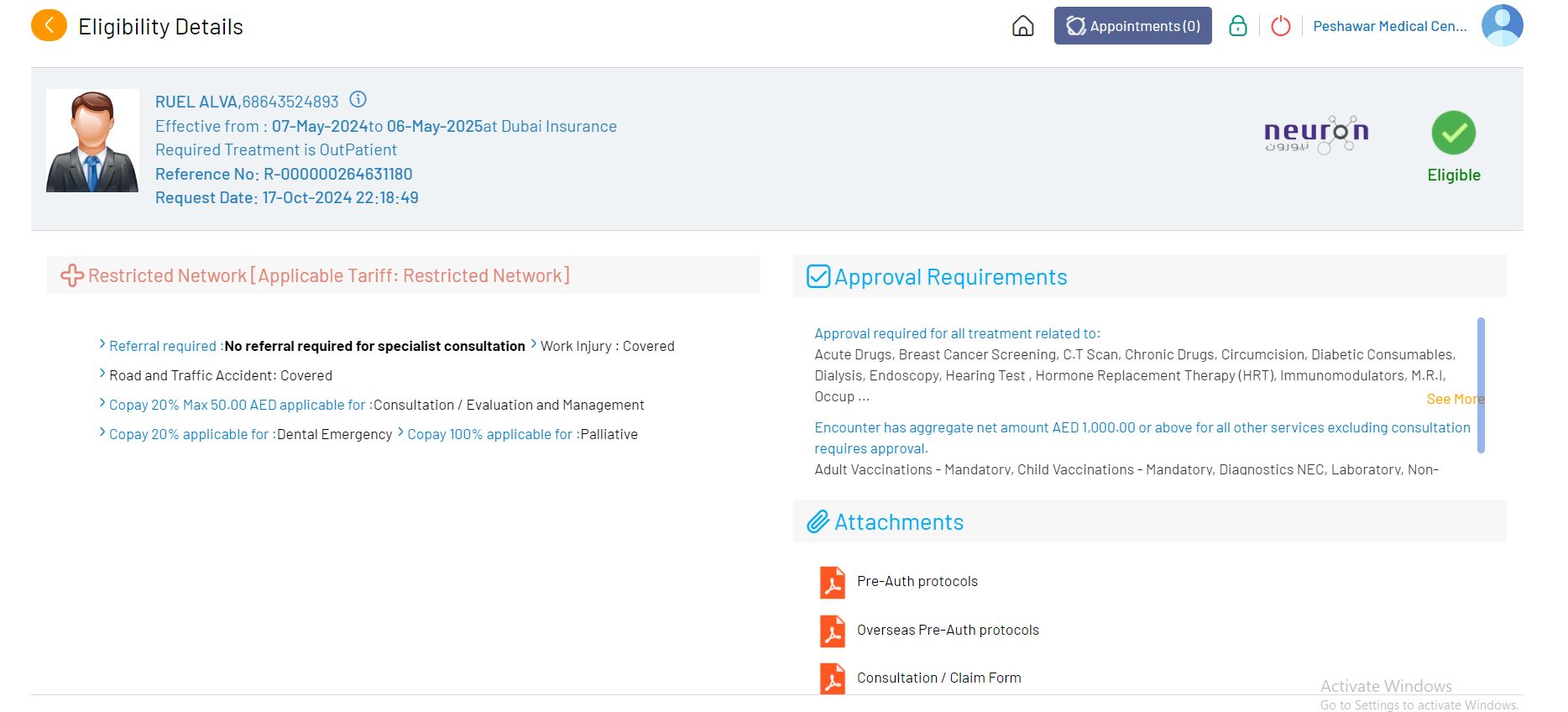
Task: Open Overseas Pre-Auth protocols PDF icon
Action: [x=832, y=631]
